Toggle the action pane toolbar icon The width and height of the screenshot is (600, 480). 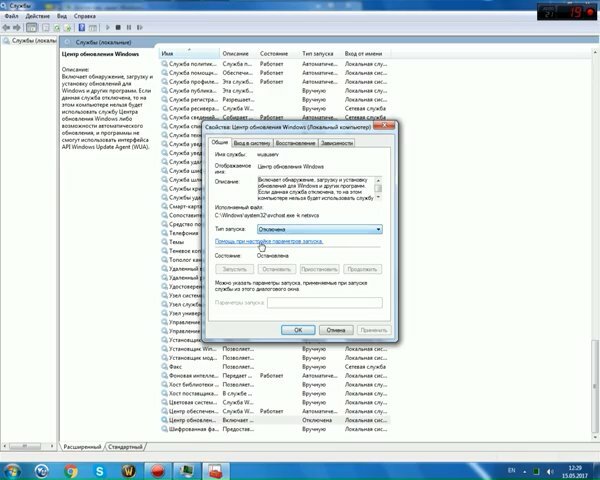coord(93,28)
